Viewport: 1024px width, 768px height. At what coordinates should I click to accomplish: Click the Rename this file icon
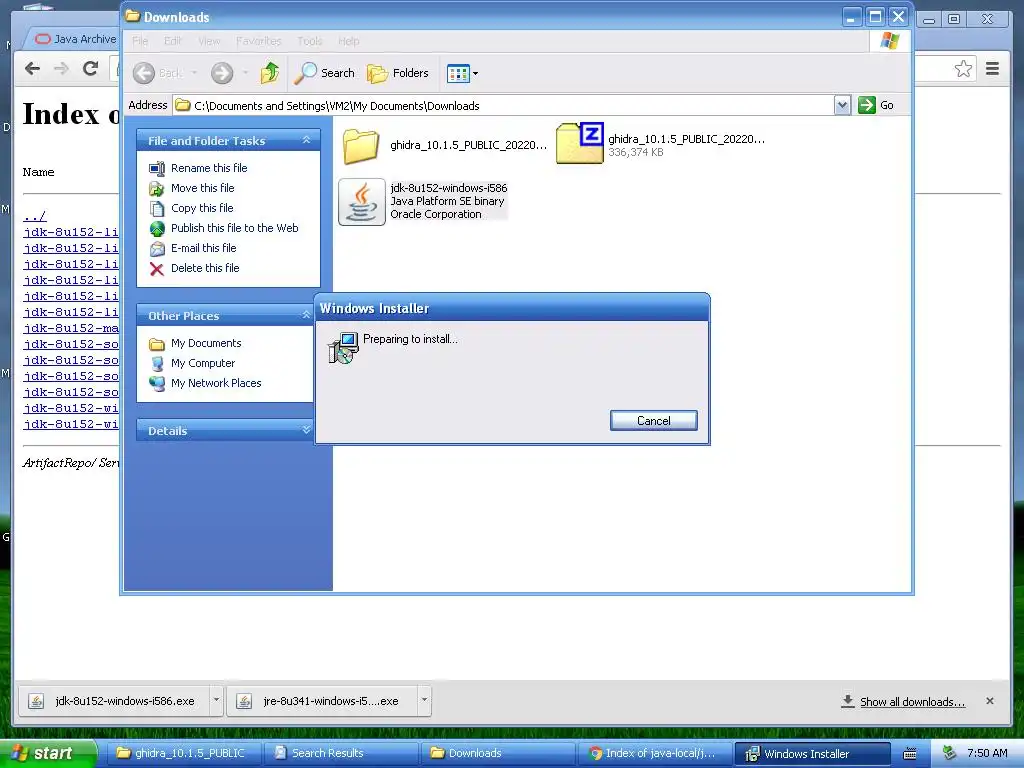[x=157, y=168]
